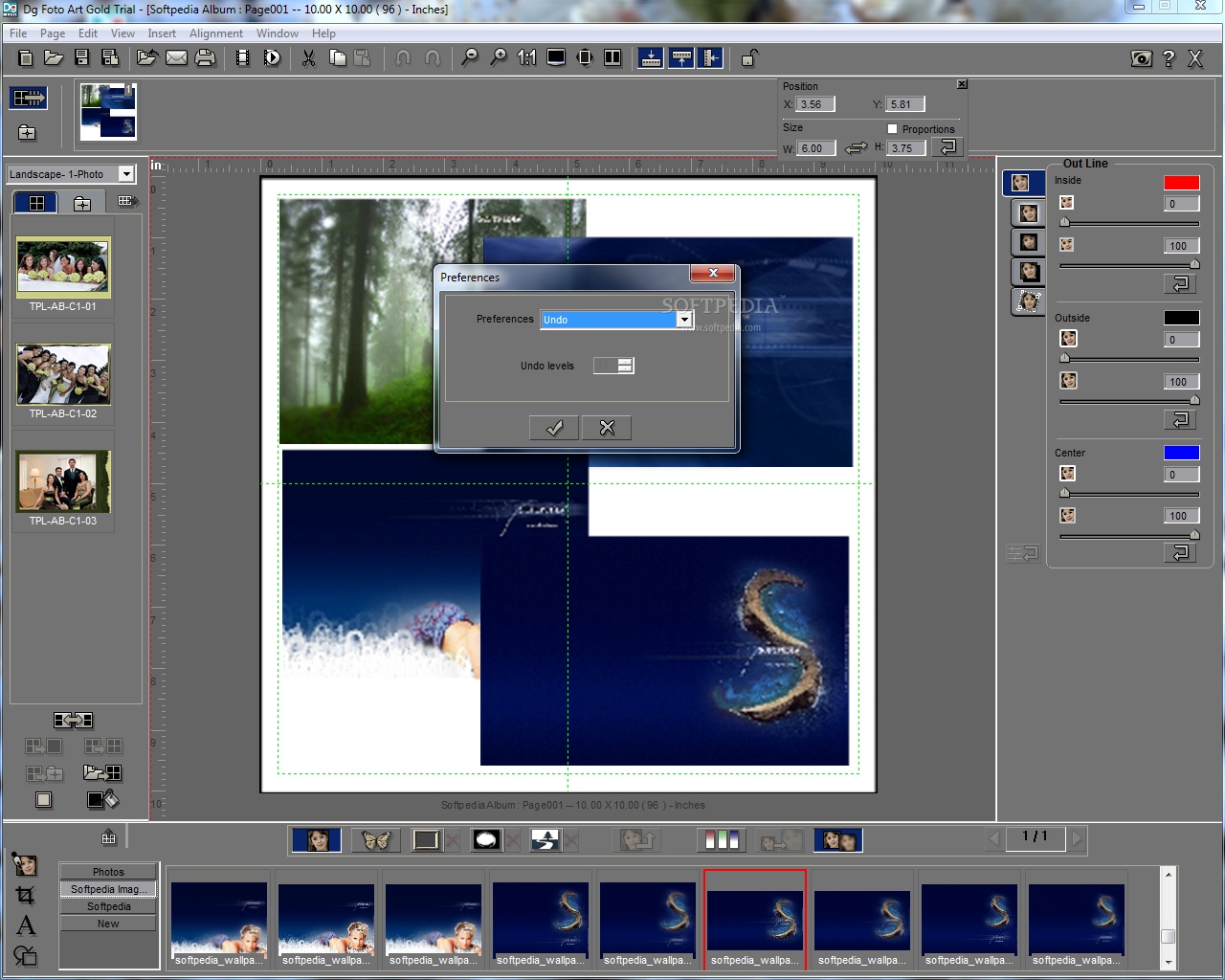
Task: Click the padlock unlock icon
Action: [x=748, y=58]
